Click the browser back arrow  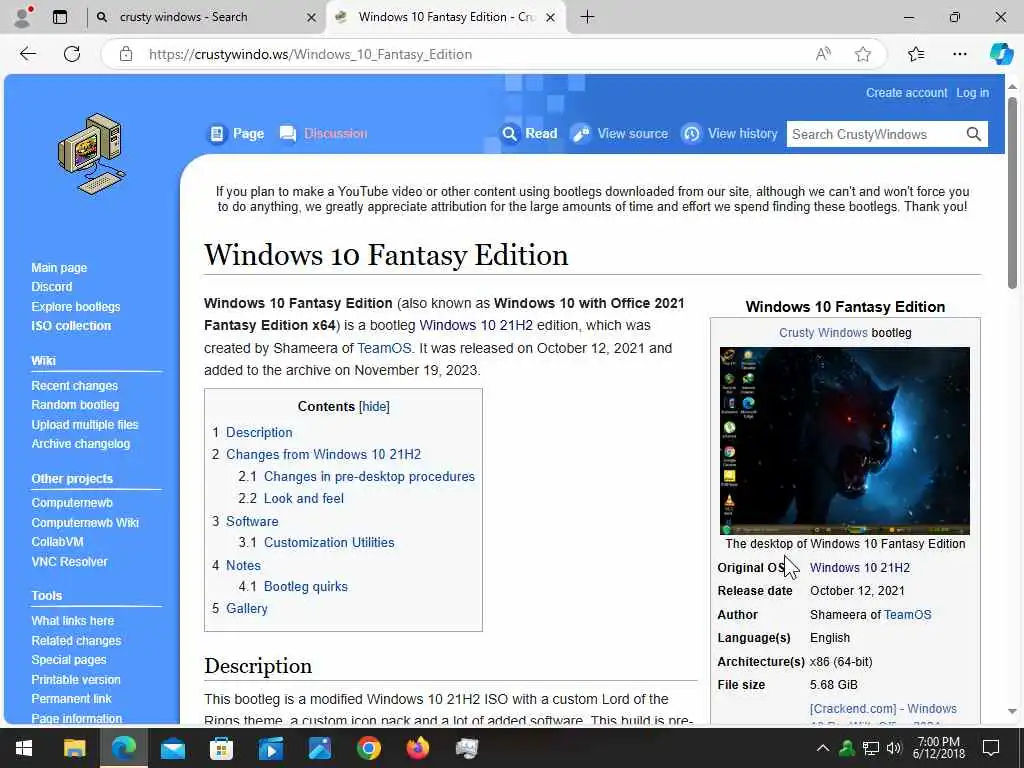[27, 54]
